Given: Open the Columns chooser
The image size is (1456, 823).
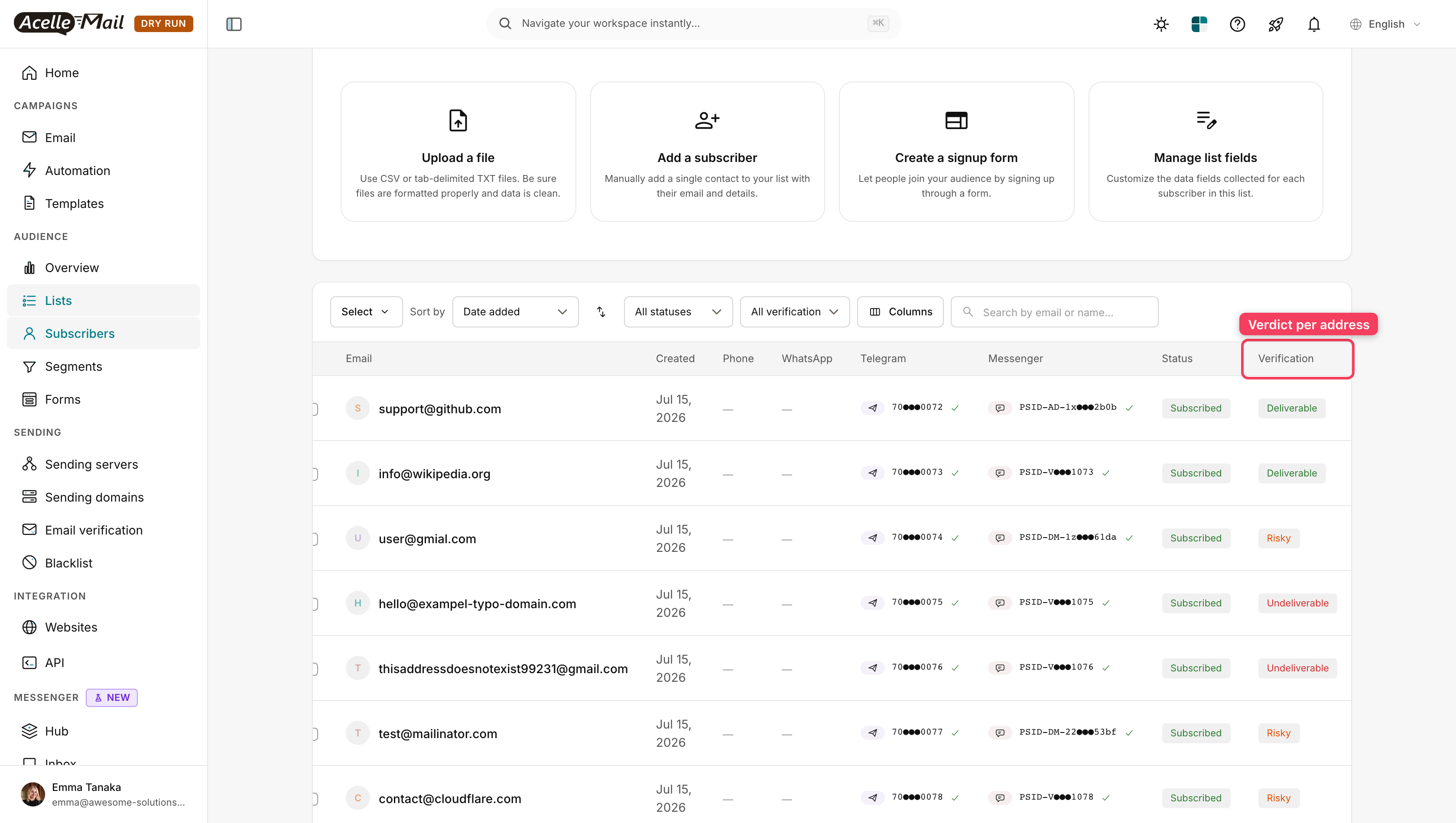Looking at the screenshot, I should point(900,311).
